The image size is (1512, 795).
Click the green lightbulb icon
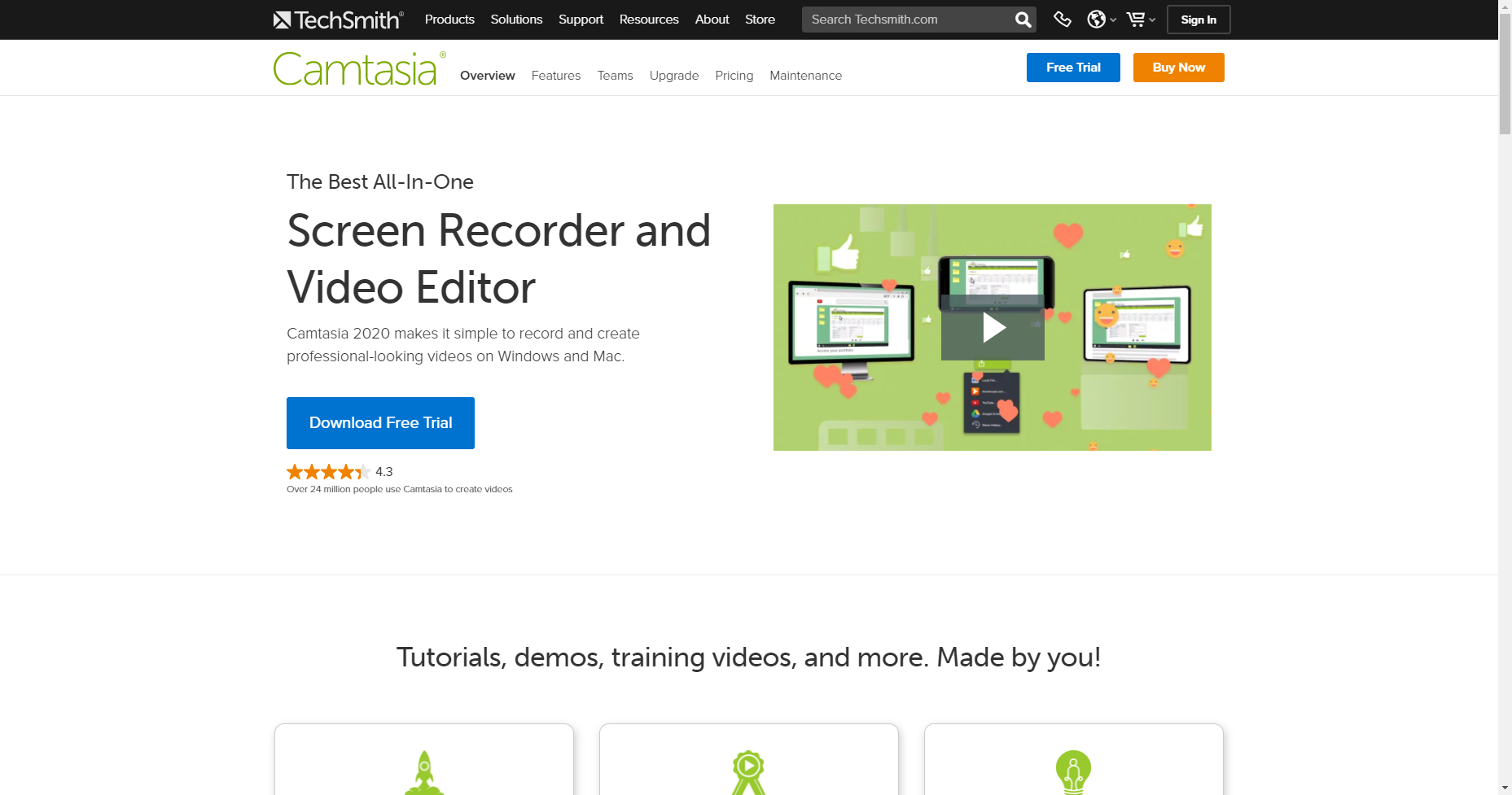pos(1073,772)
